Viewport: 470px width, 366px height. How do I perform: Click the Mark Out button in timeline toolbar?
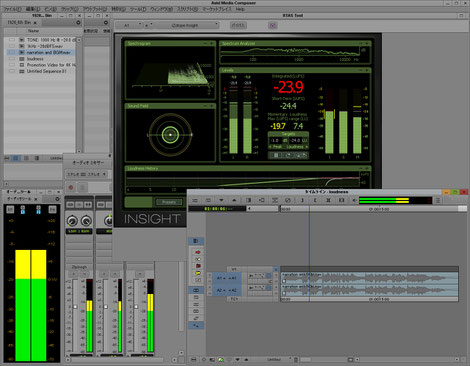[315, 200]
